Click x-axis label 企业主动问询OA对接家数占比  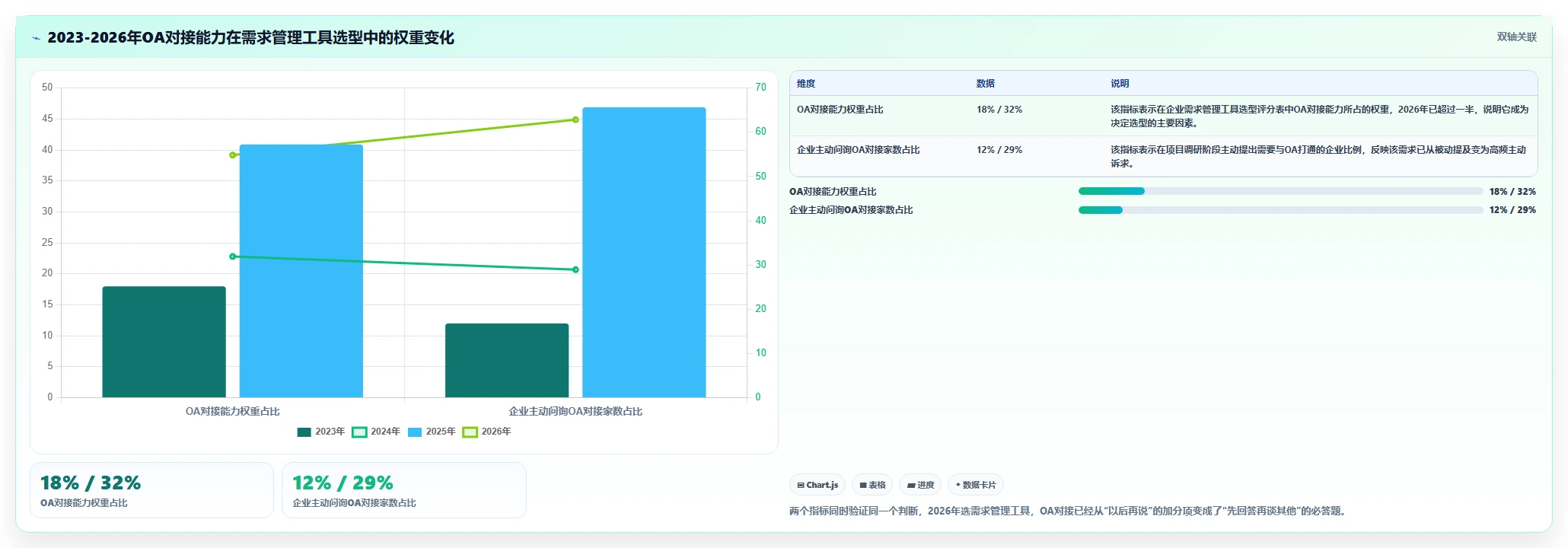[575, 411]
